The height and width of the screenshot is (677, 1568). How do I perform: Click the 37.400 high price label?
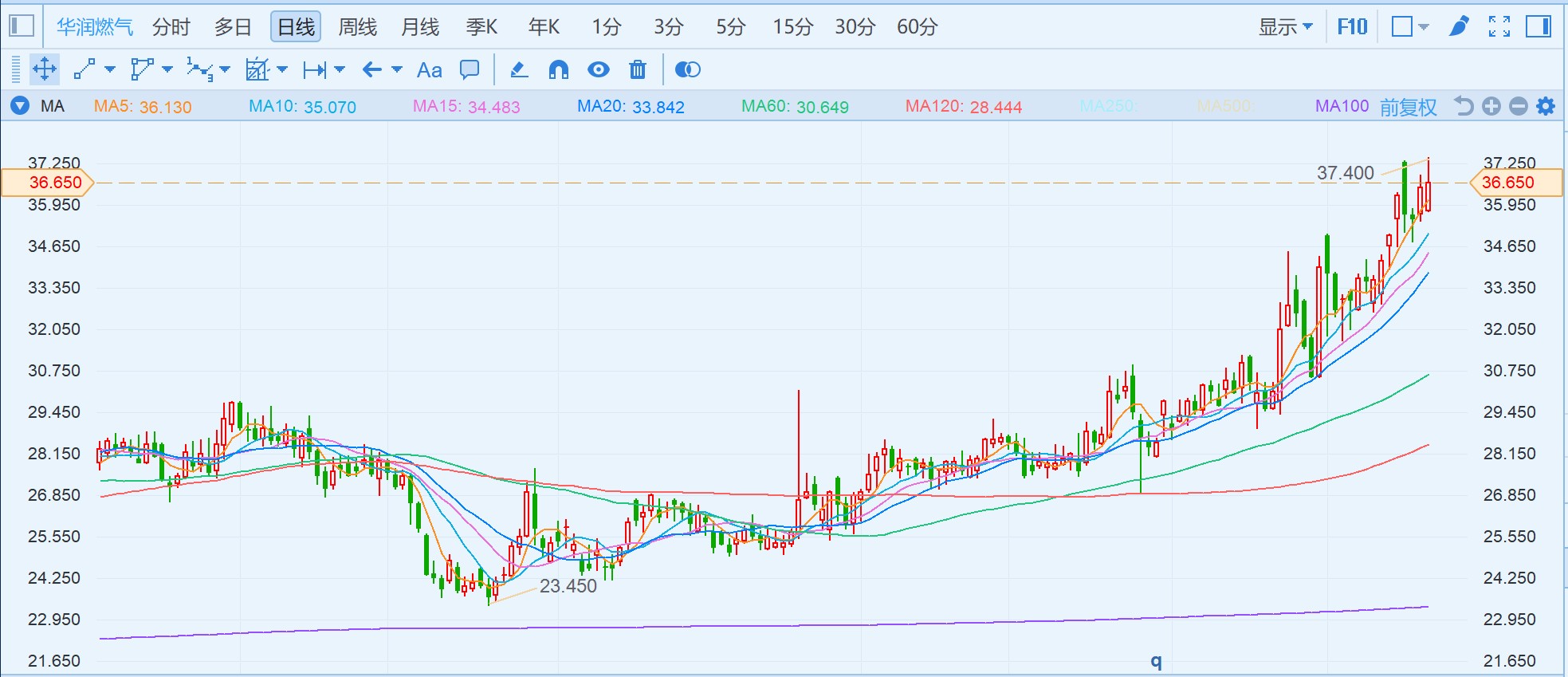(x=1346, y=173)
